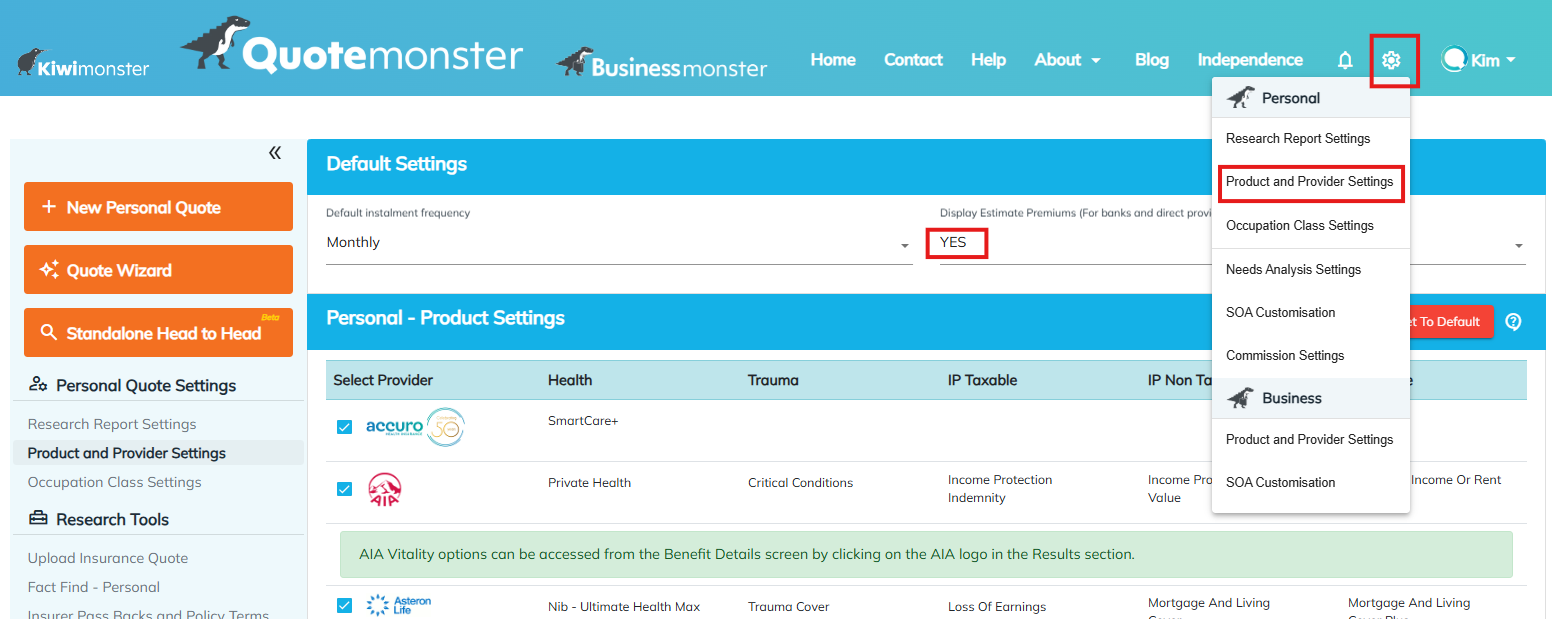
Task: Click the IP Taxable column header
Action: pyautogui.click(x=982, y=380)
